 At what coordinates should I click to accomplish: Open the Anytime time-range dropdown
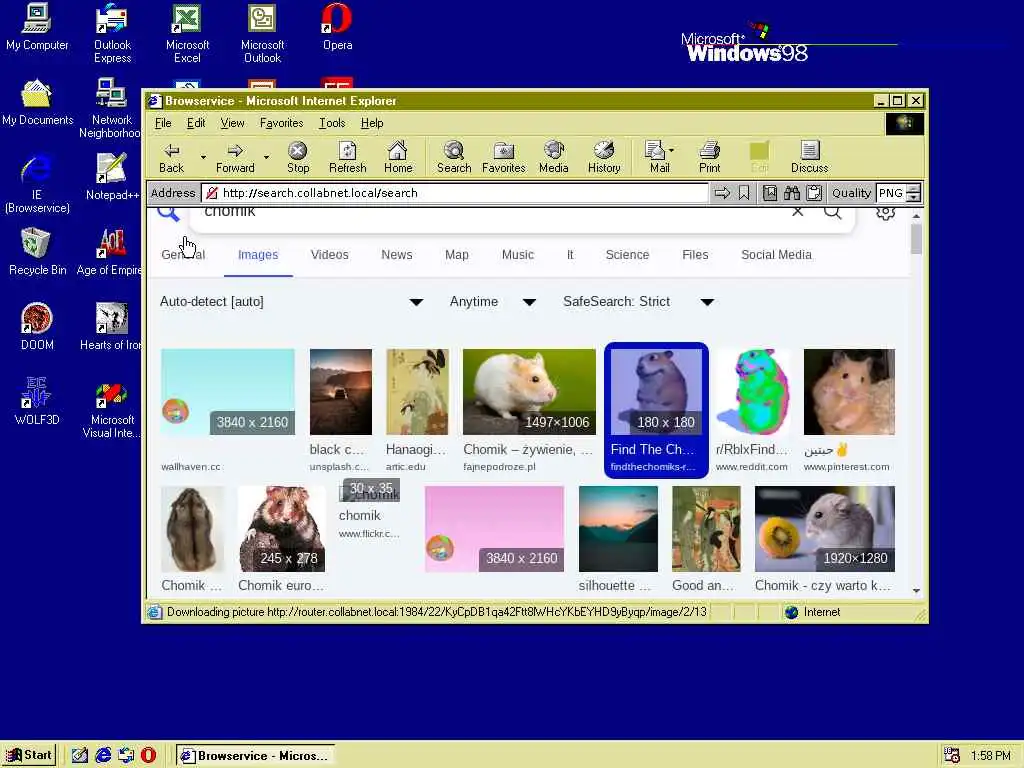(x=492, y=302)
